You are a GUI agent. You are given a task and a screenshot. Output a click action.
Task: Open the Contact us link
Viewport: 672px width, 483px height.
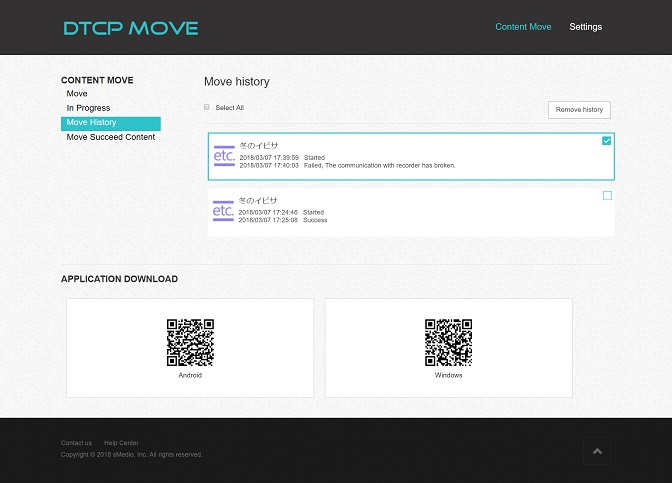point(76,443)
